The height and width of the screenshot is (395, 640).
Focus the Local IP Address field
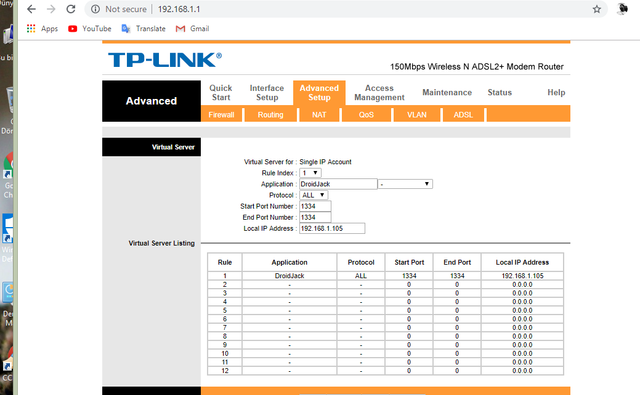332,229
